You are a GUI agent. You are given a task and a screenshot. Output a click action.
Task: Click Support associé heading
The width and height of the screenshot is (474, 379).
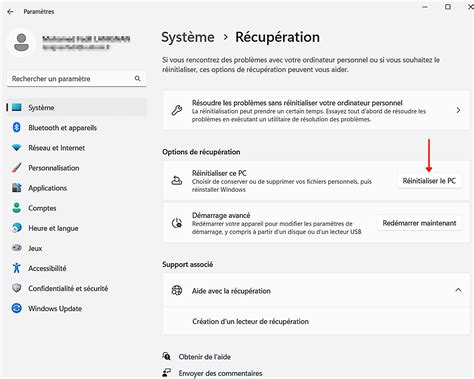[x=187, y=264]
